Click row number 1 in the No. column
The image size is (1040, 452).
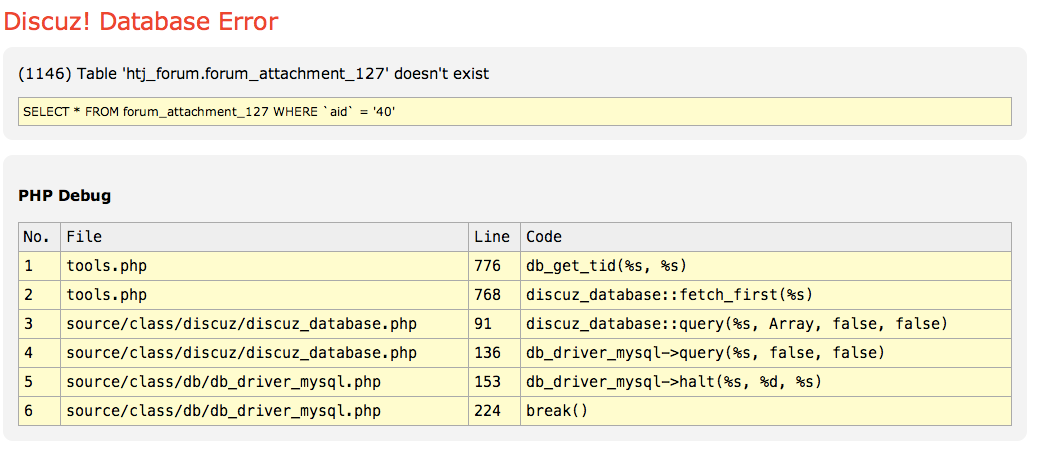click(29, 266)
